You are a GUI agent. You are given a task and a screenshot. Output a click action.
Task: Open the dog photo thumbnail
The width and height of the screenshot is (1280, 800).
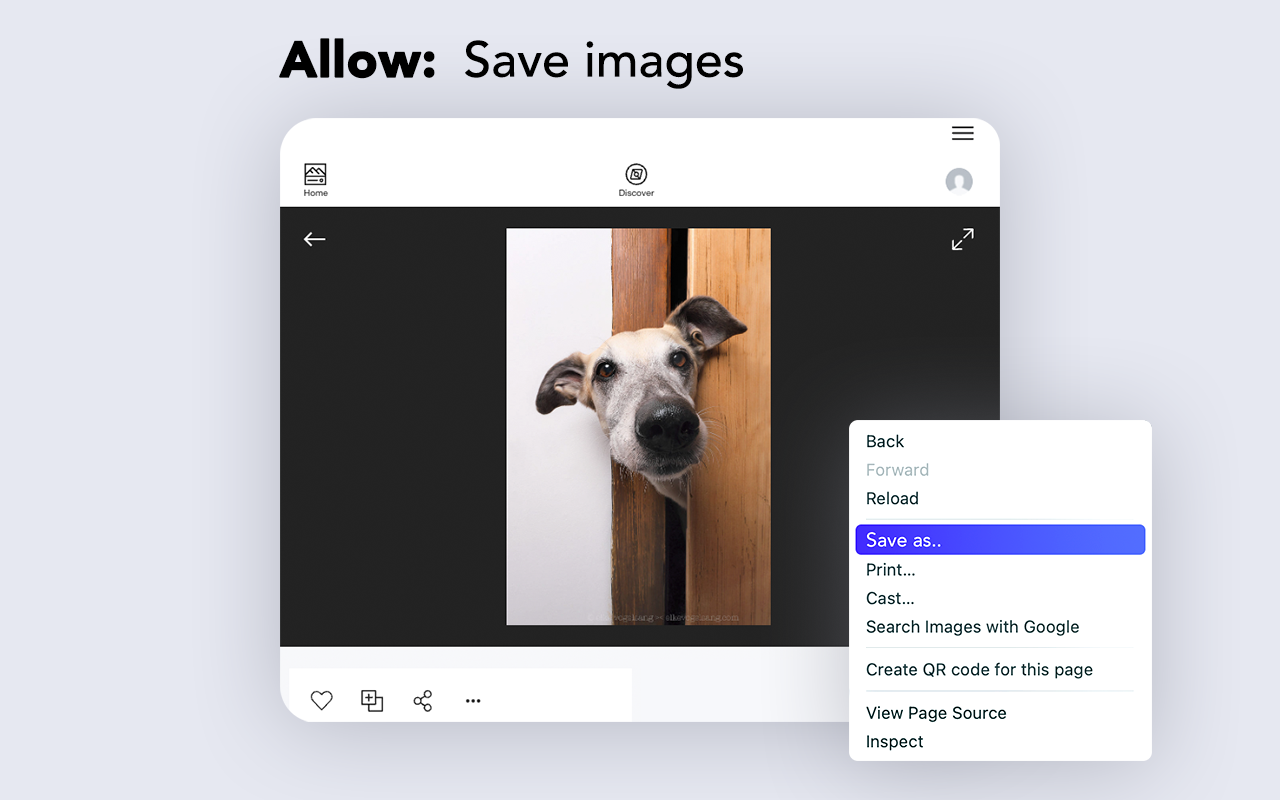[x=638, y=427]
